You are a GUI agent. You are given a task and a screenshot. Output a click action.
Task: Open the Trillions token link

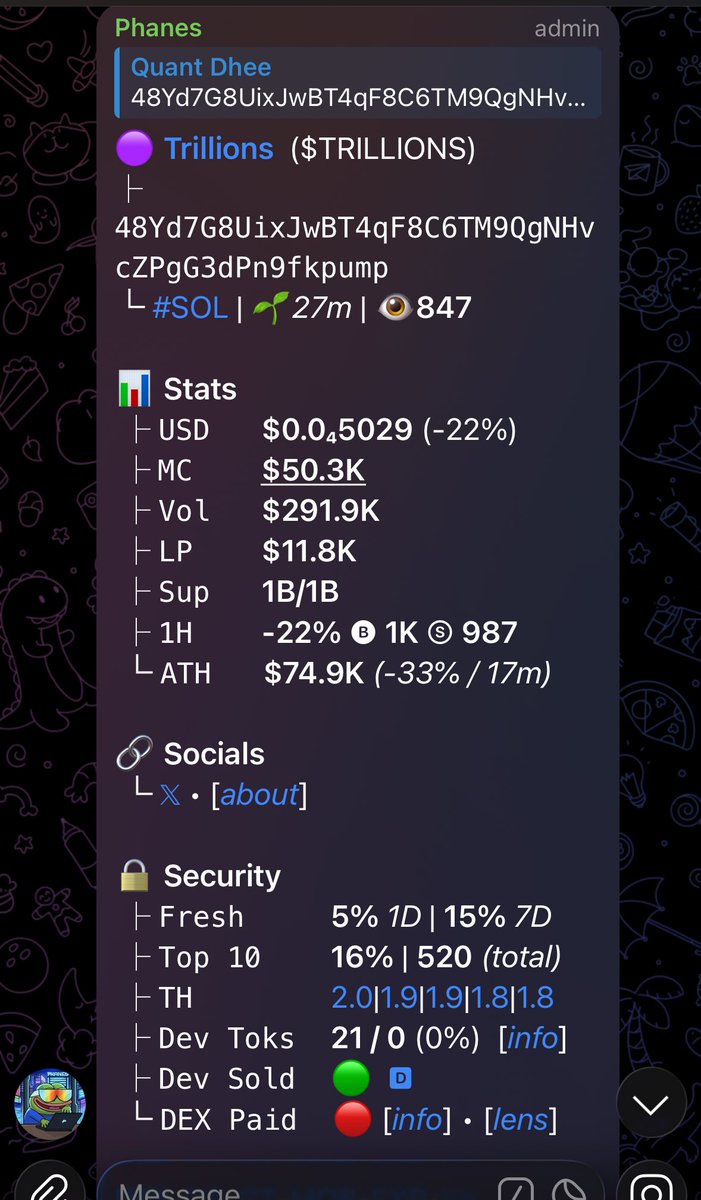(219, 150)
